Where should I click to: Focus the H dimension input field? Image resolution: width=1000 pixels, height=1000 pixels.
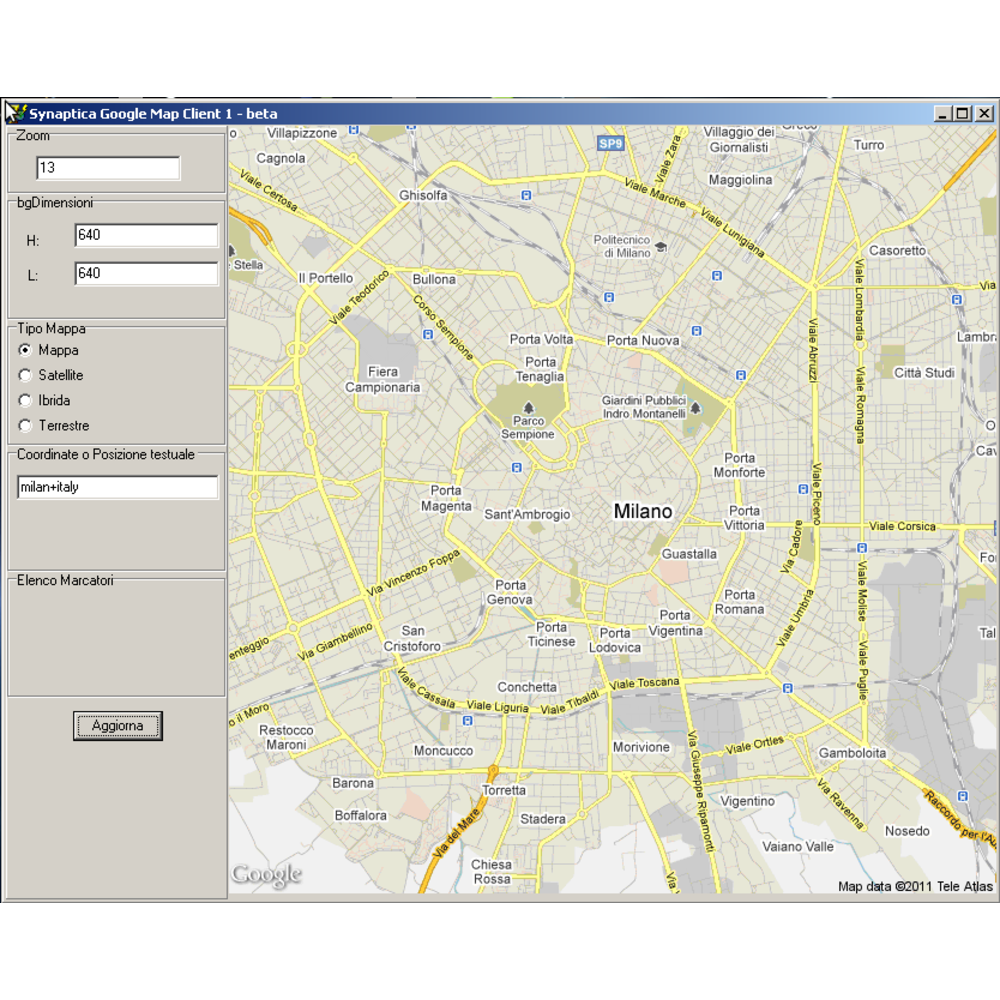point(146,235)
